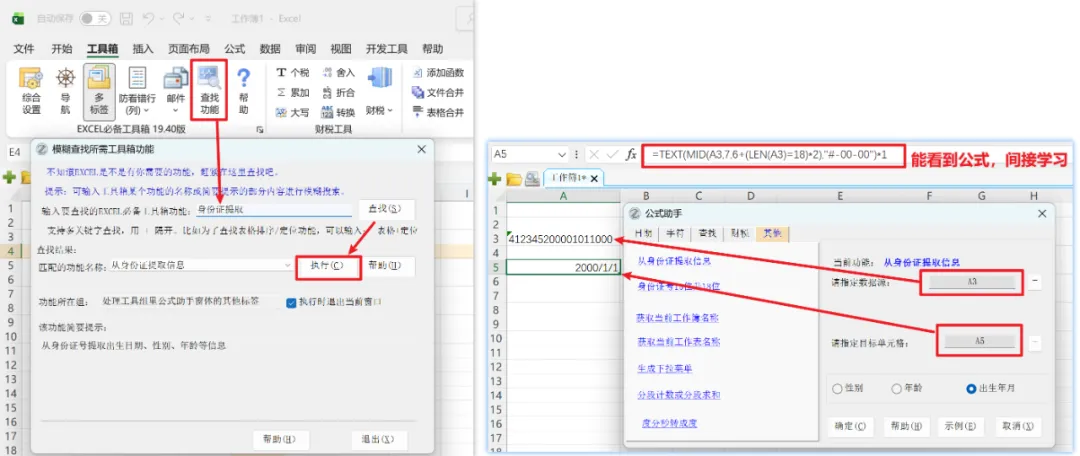Click the Redo arrow in title bar

(x=179, y=19)
